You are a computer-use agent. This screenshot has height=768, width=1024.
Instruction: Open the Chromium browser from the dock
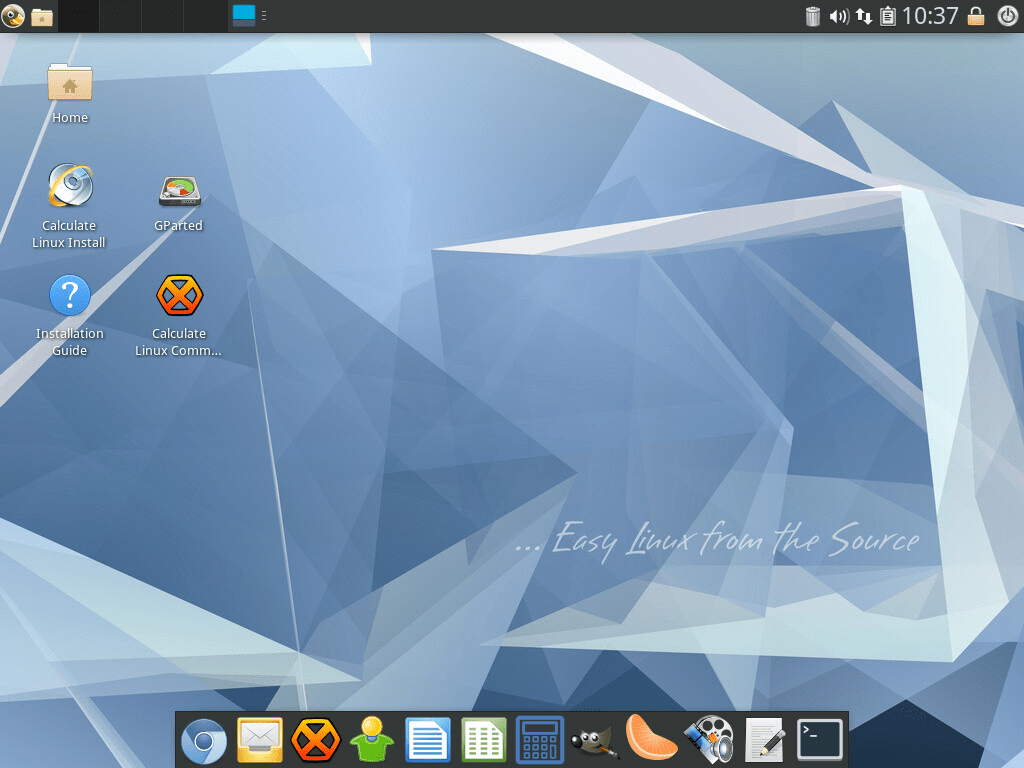[204, 741]
